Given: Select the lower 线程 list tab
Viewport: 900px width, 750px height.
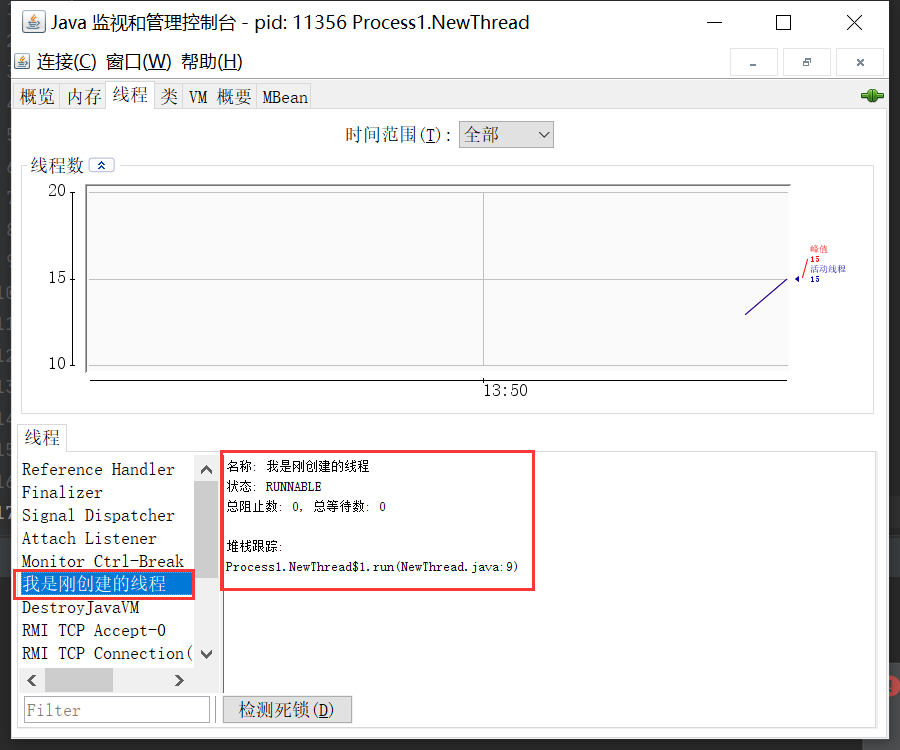Looking at the screenshot, I should [42, 438].
